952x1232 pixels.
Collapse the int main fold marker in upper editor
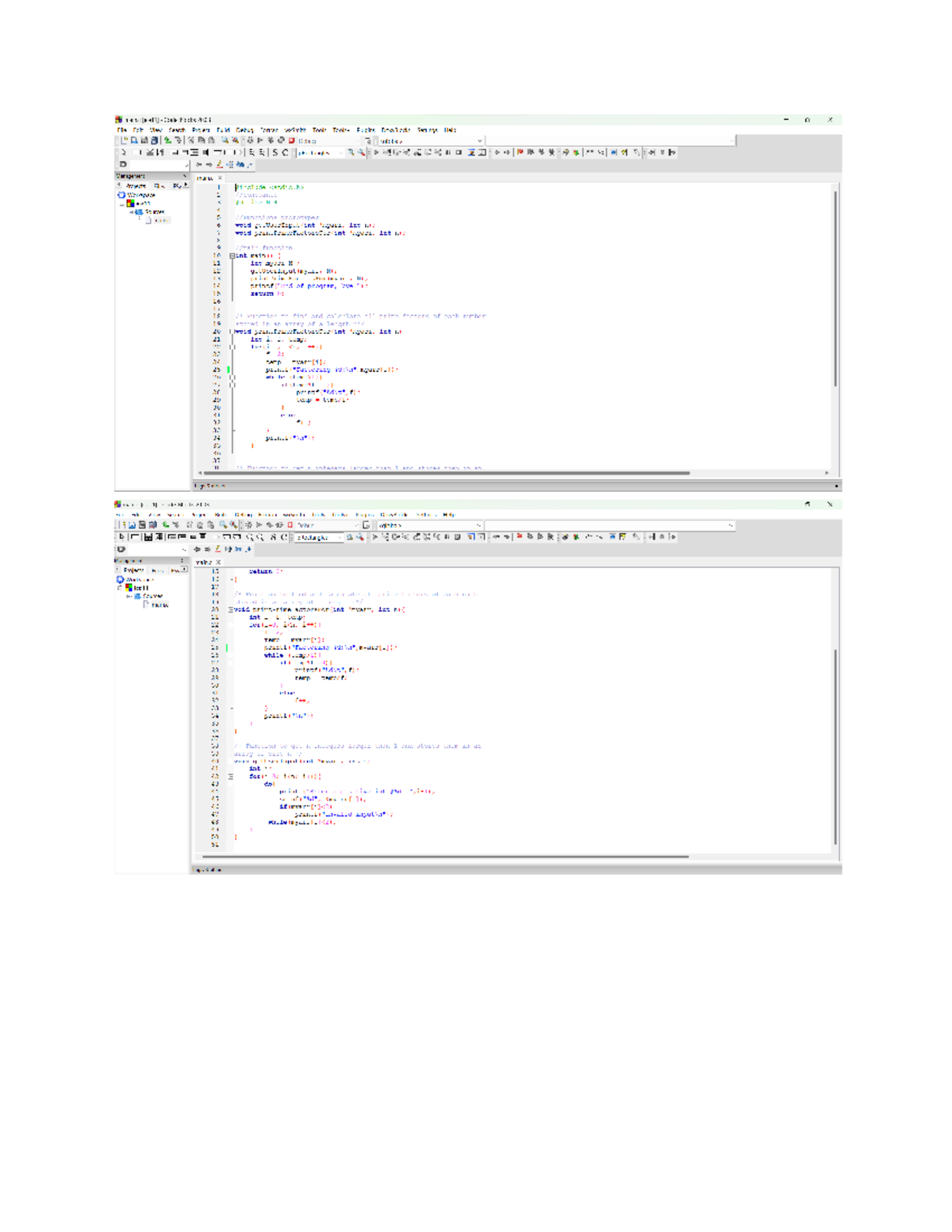(232, 255)
